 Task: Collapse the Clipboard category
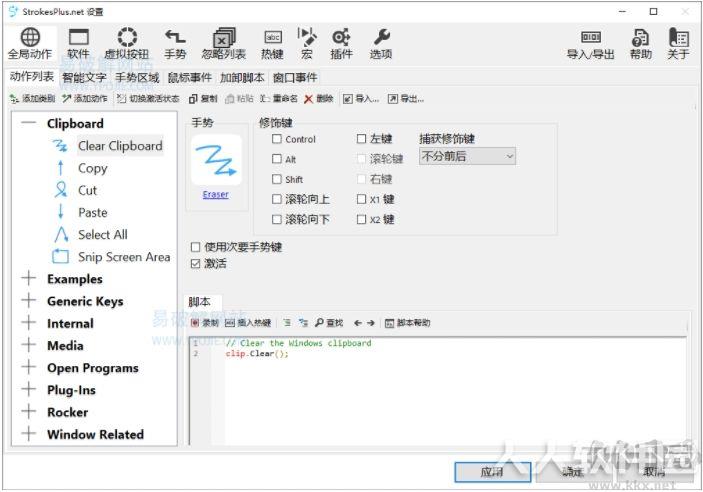click(x=28, y=123)
